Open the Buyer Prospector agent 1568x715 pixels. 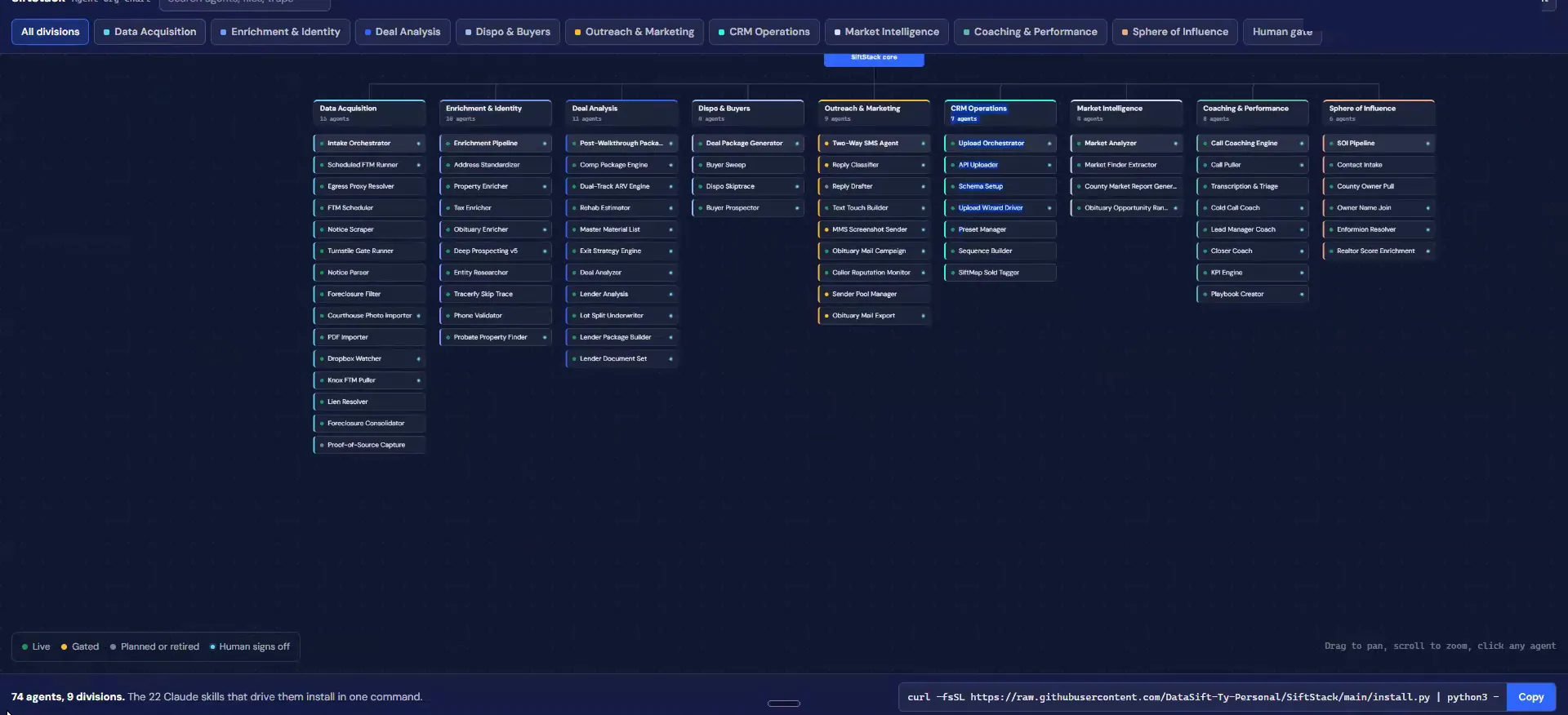pyautogui.click(x=747, y=208)
